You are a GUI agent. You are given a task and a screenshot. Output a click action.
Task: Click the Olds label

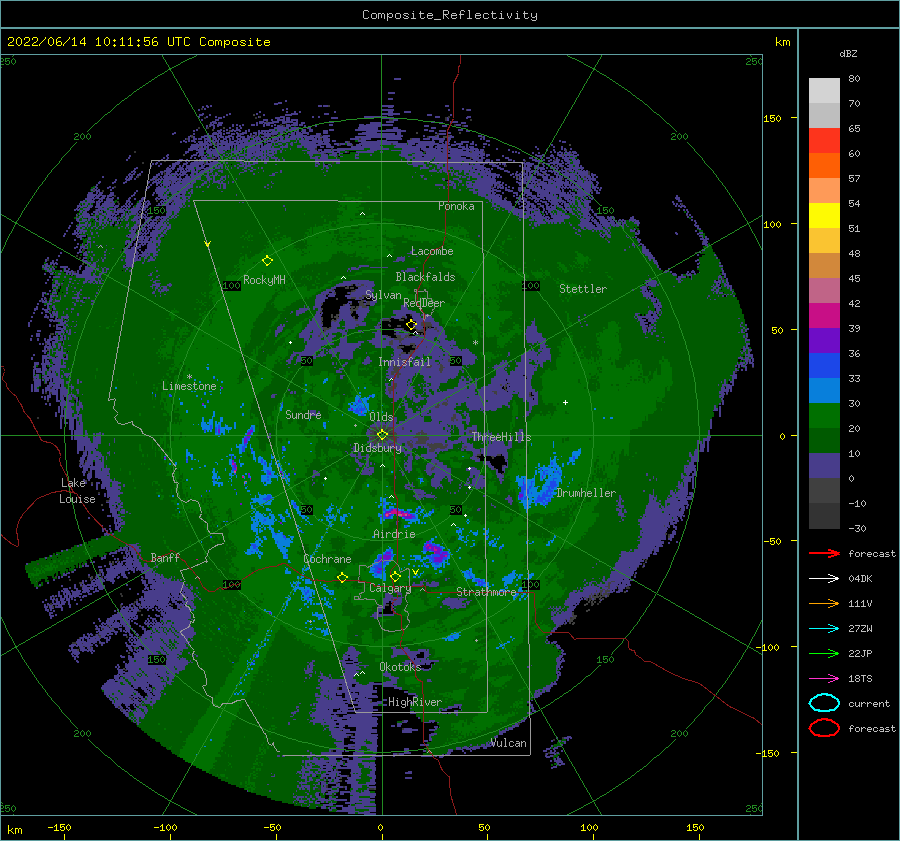(381, 417)
